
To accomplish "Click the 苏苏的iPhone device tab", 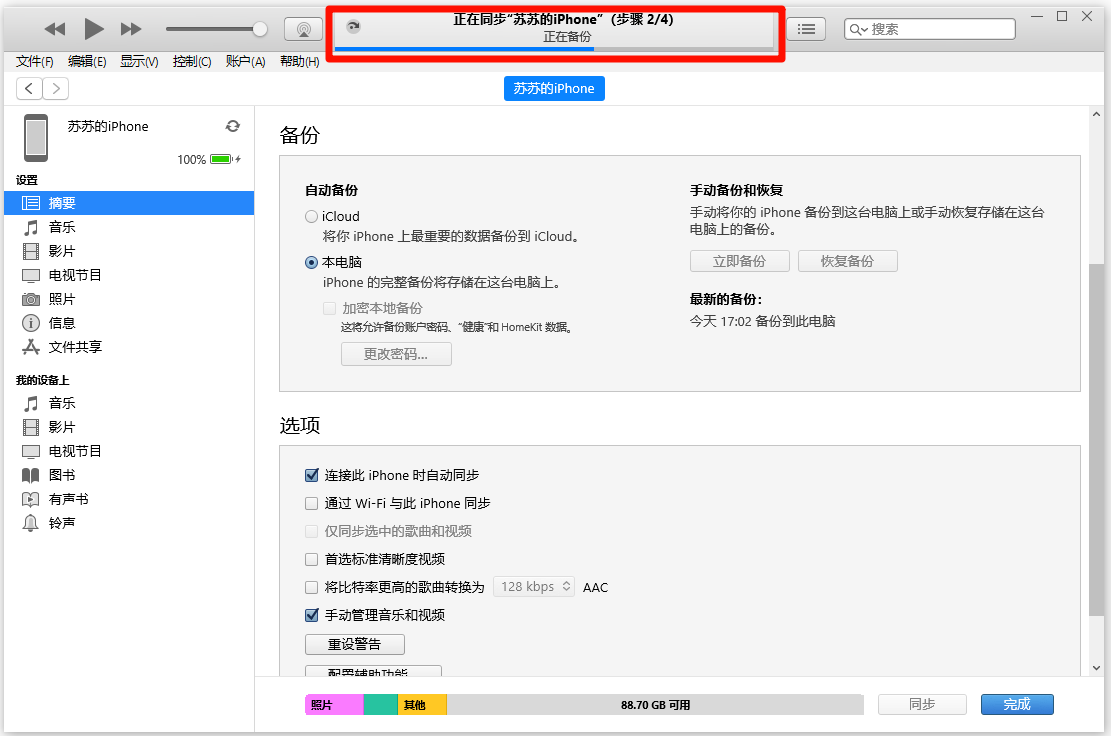I will click(554, 89).
